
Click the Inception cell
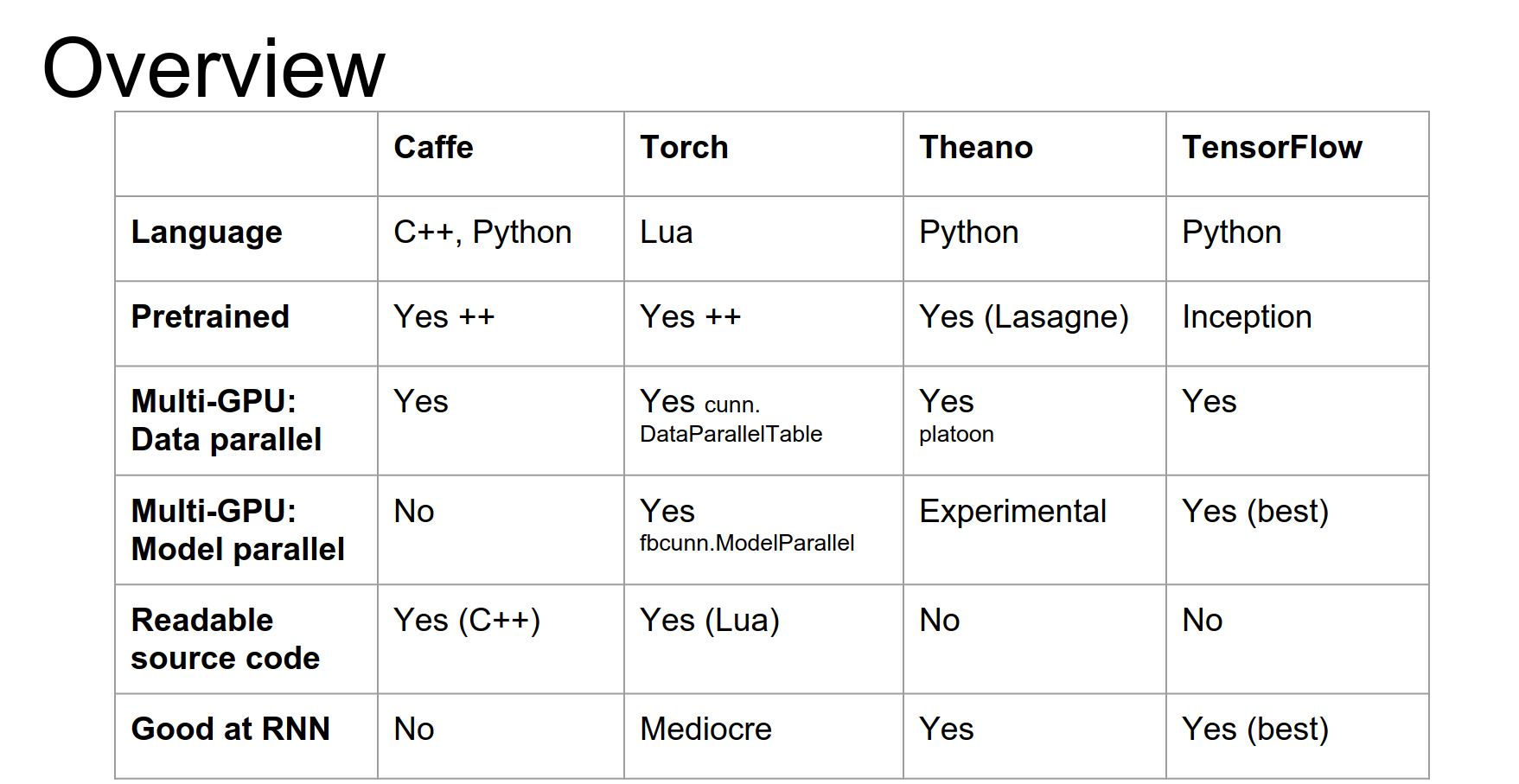click(1246, 317)
